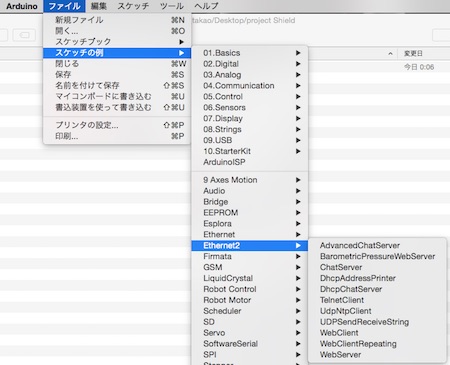Open the AdvancedChatServer example

[377, 246]
